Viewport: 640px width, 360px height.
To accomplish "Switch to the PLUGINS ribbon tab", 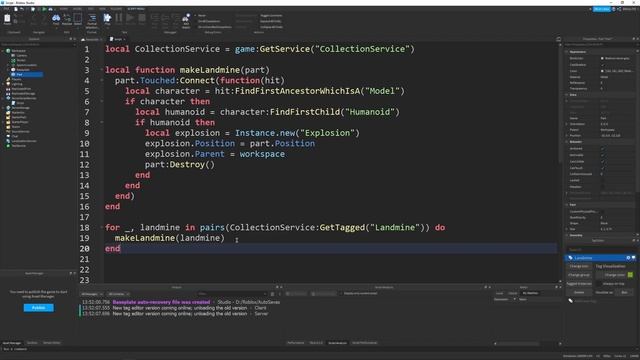I will point(116,9).
